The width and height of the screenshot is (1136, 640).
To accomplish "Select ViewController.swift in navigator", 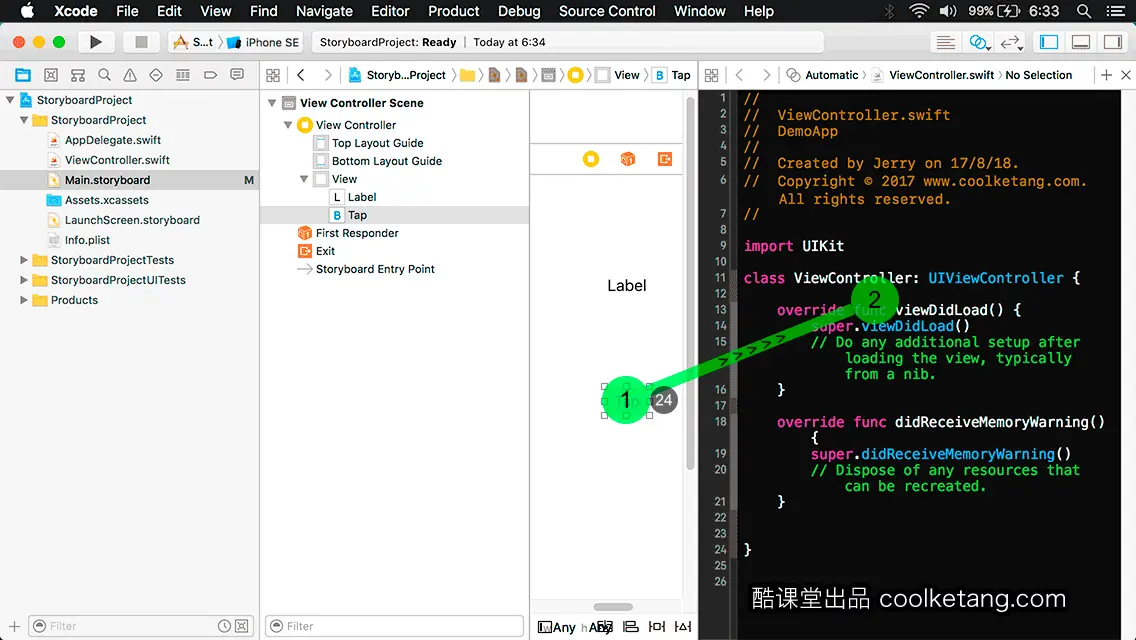I will [117, 159].
